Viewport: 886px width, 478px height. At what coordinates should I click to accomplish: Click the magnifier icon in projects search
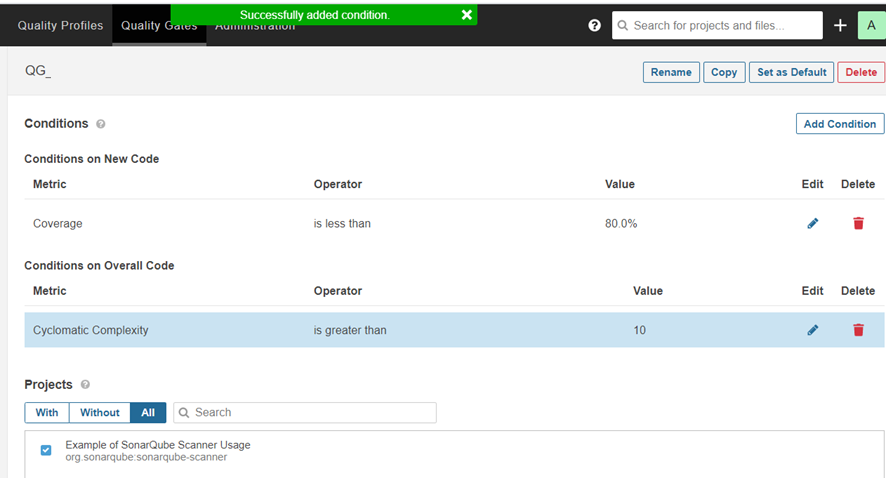pos(184,412)
